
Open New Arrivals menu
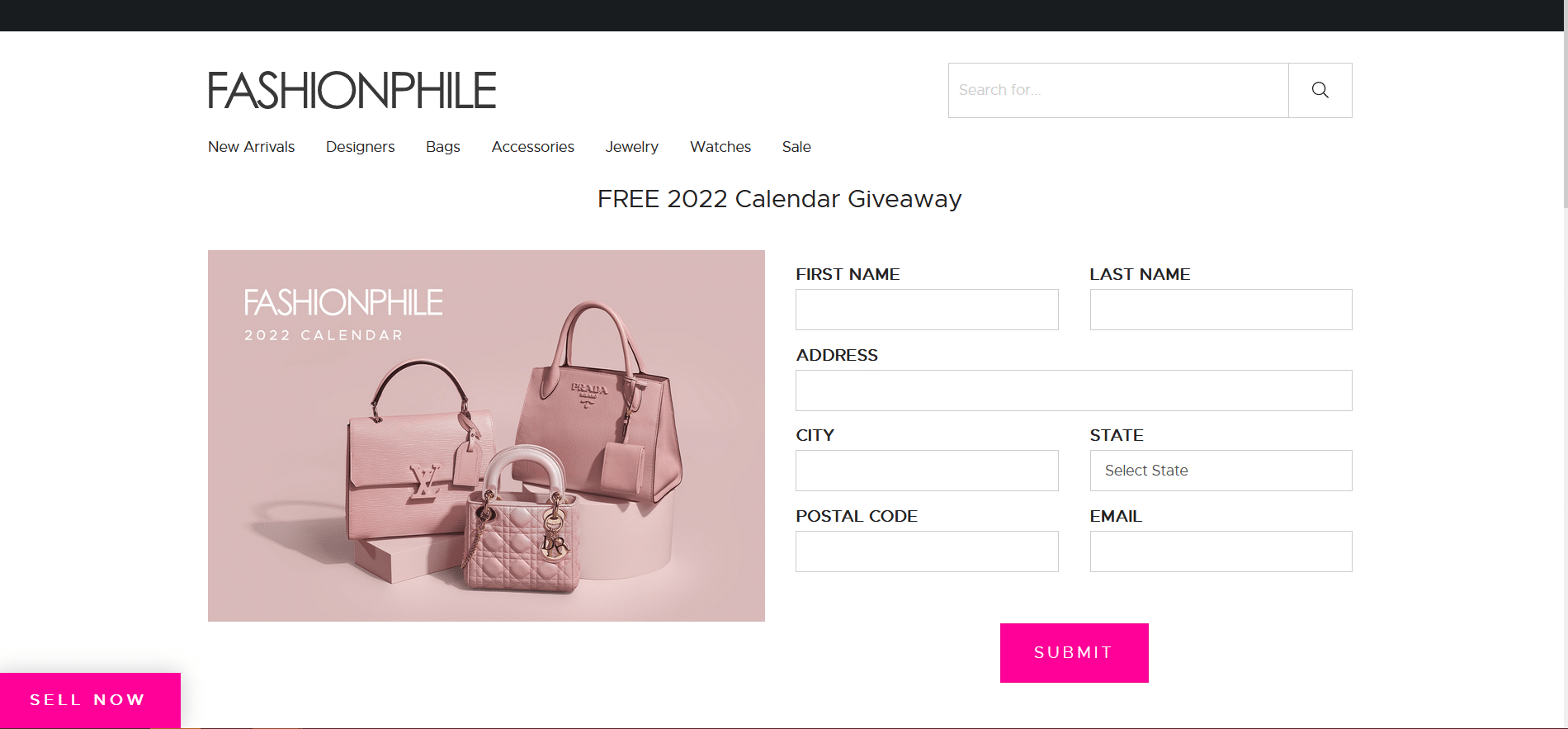251,147
